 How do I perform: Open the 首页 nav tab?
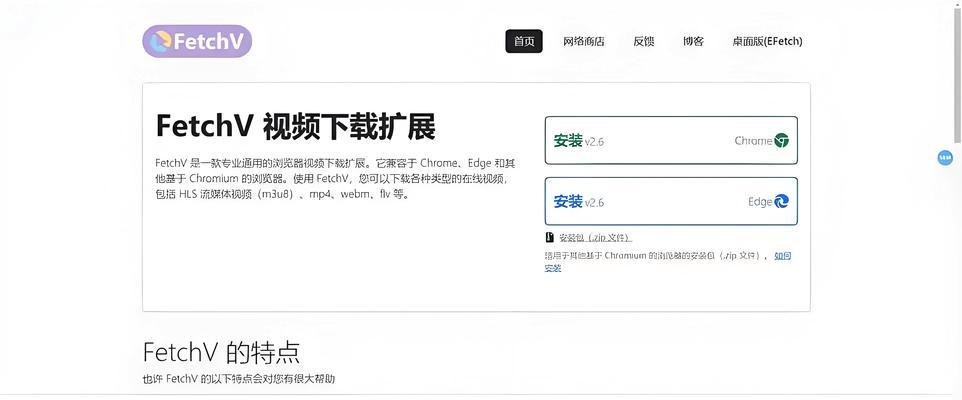coord(524,41)
